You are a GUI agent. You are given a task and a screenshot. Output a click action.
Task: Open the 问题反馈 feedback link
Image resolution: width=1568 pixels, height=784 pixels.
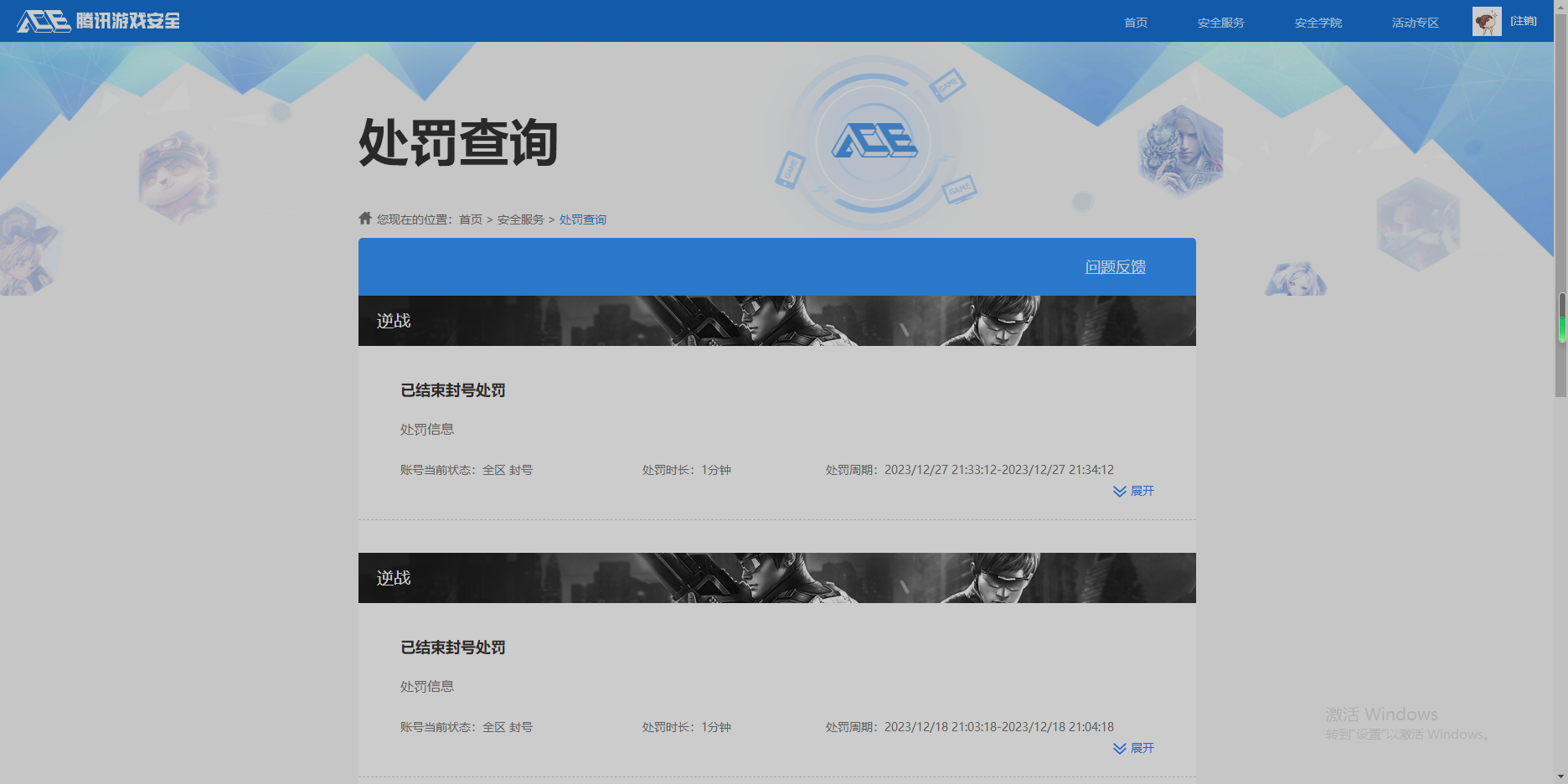(x=1116, y=267)
